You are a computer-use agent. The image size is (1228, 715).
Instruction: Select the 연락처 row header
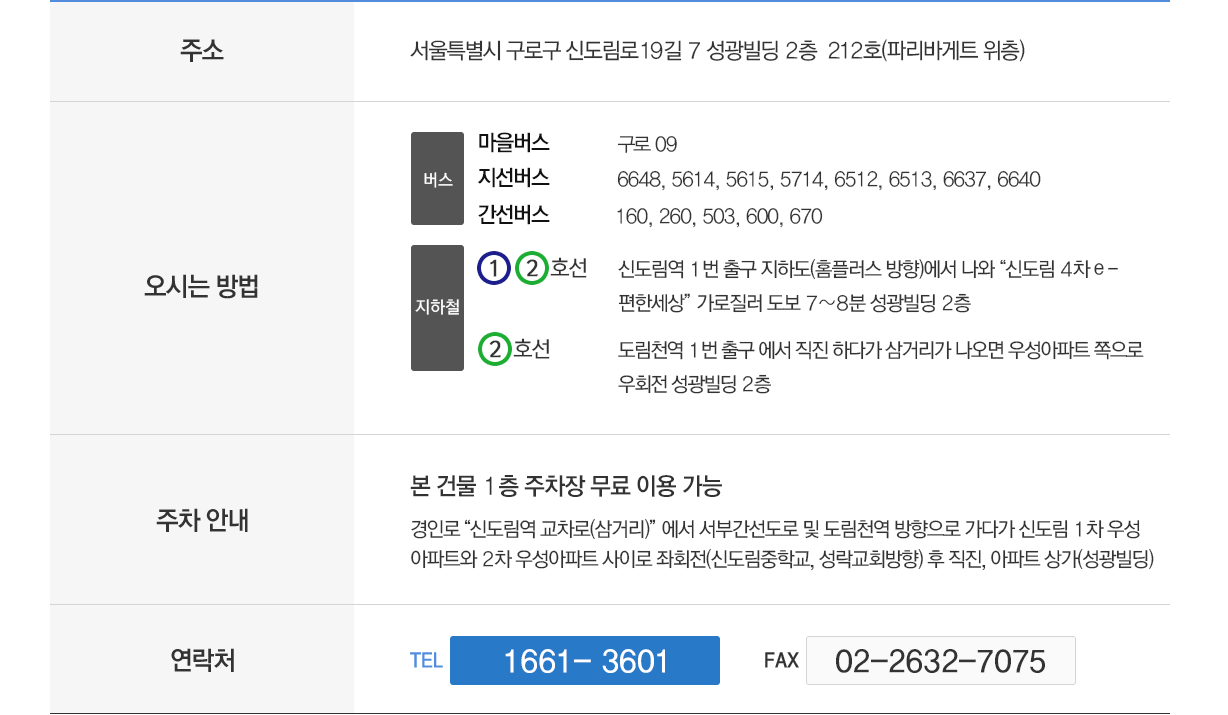(x=202, y=660)
